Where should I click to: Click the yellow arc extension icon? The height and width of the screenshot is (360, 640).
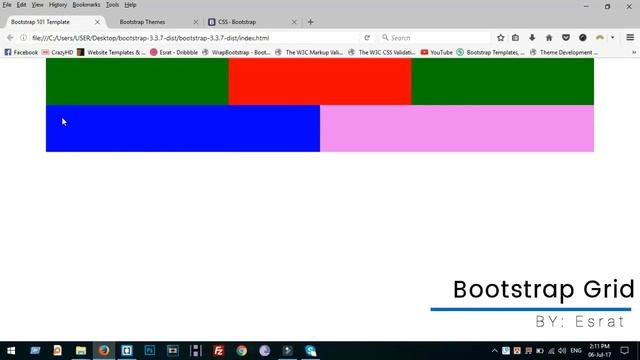point(600,38)
